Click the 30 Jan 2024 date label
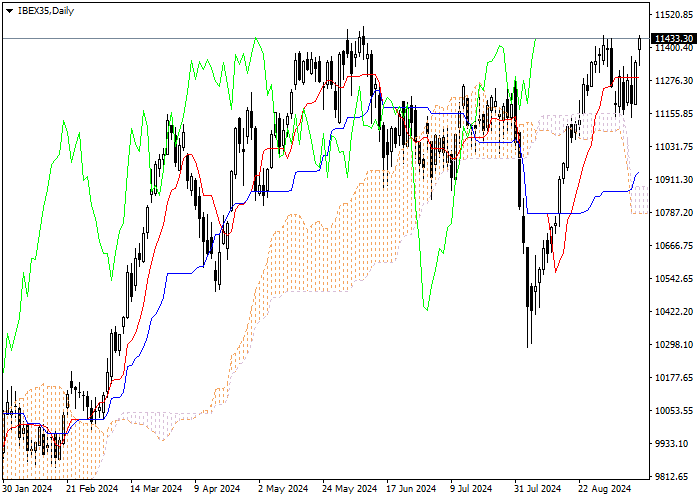Screen dimensions: 700x500 (x=27, y=489)
